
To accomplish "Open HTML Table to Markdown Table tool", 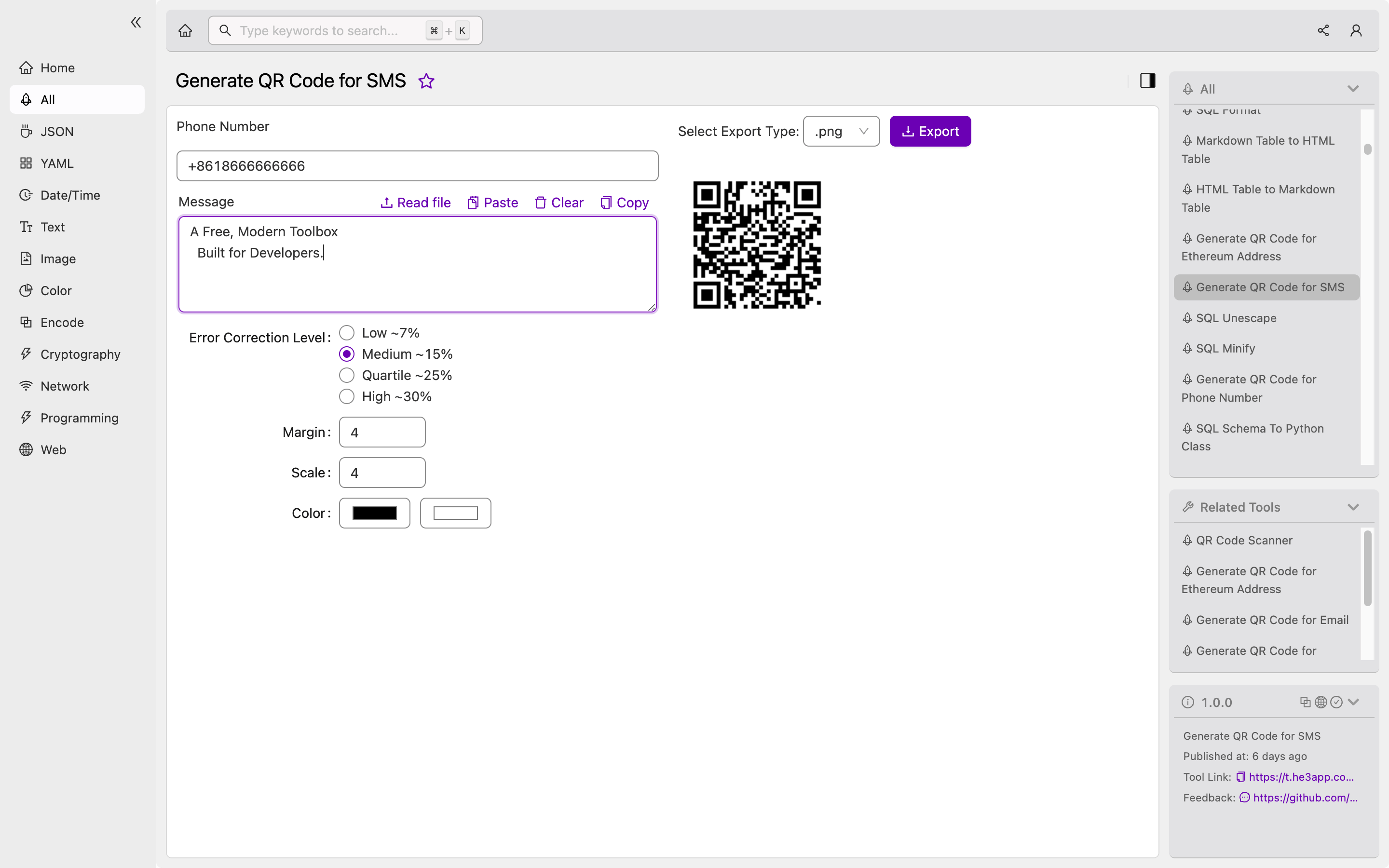I will (x=1266, y=199).
